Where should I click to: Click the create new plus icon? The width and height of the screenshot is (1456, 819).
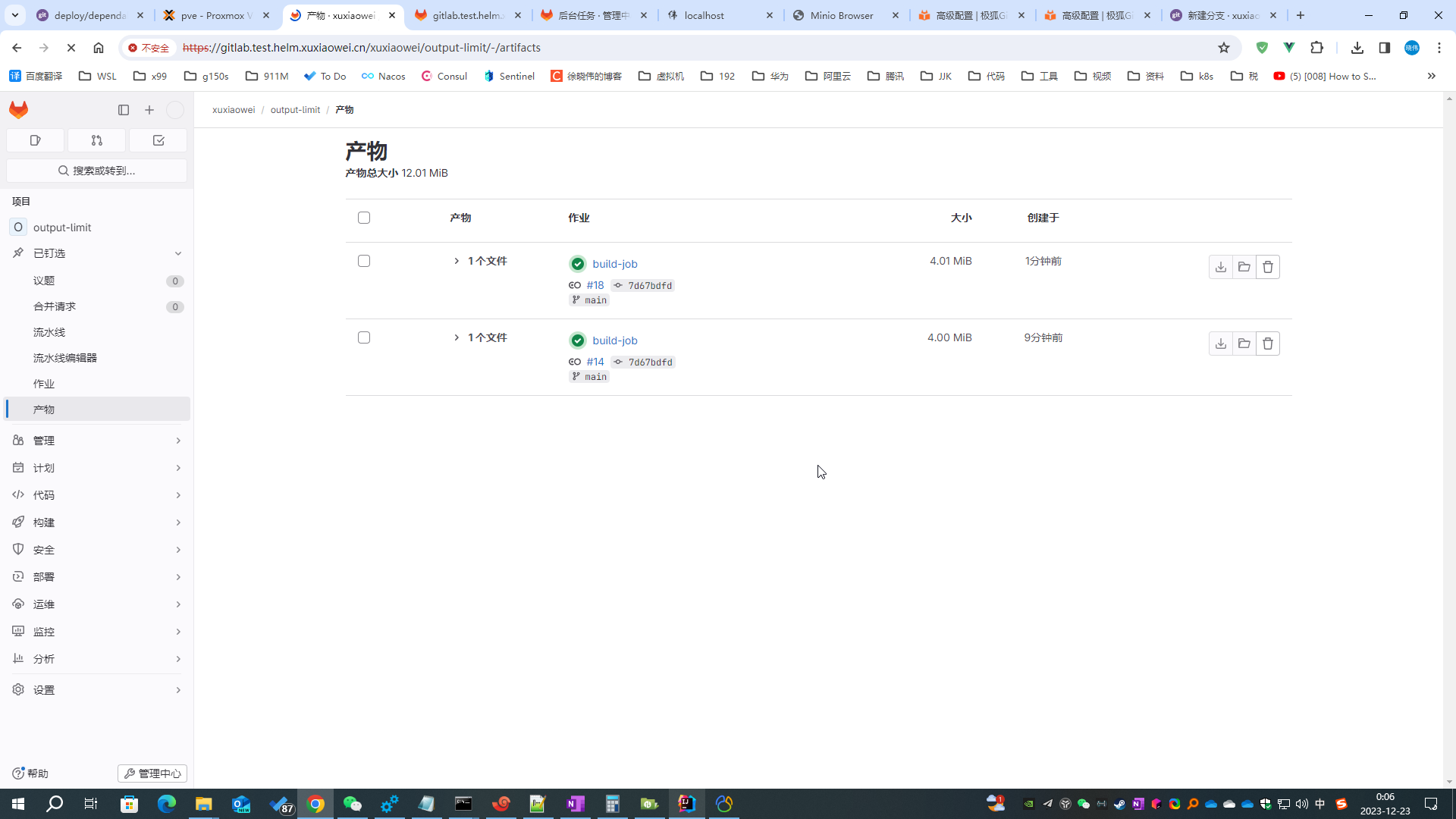tap(149, 110)
